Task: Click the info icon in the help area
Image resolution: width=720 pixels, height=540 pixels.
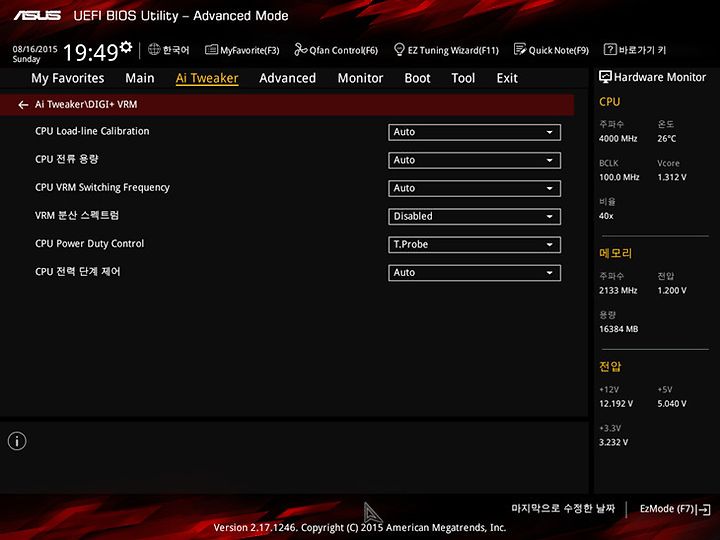Action: 17,441
